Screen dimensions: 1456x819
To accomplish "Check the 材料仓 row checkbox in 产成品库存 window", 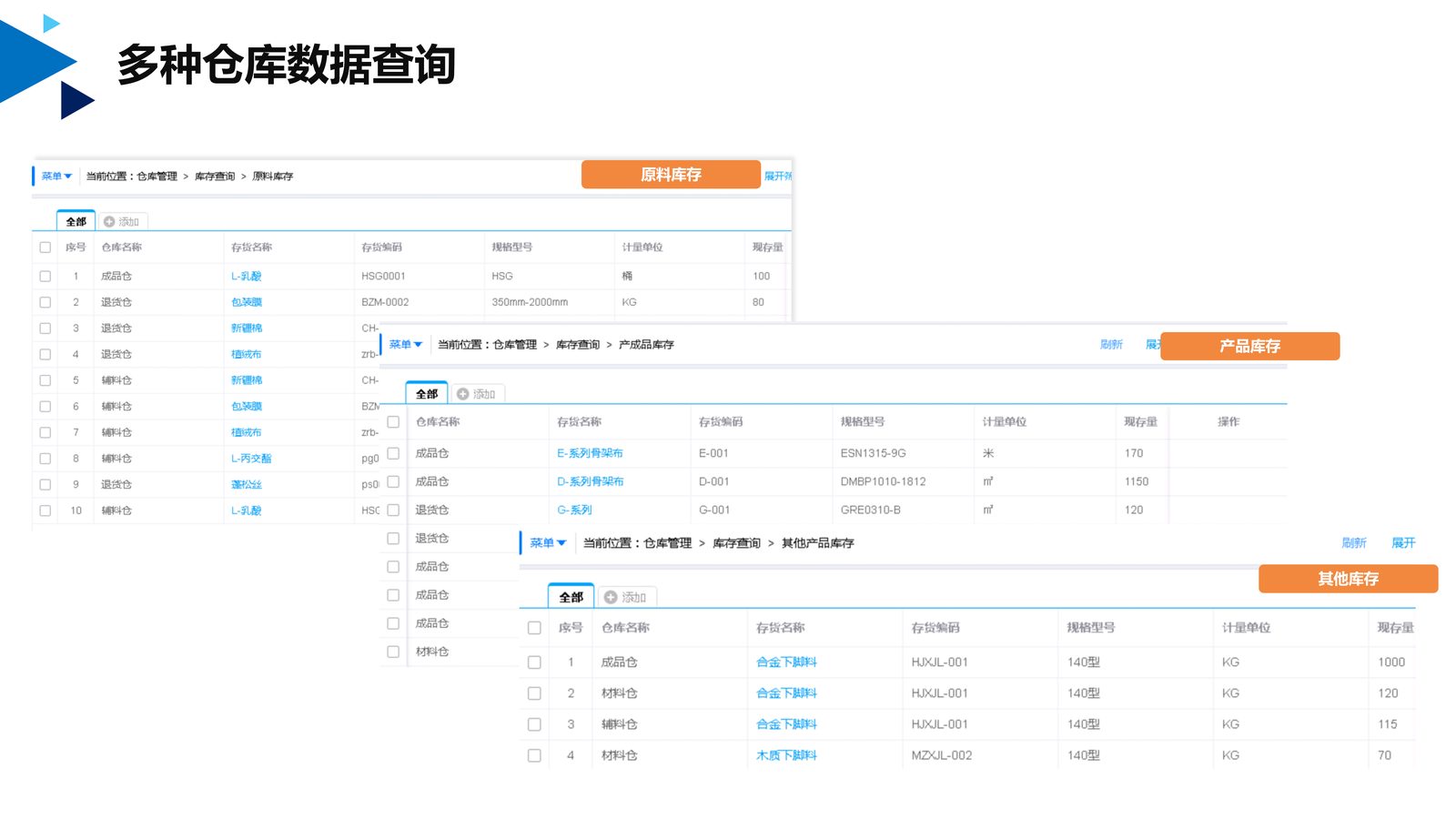I will [393, 652].
